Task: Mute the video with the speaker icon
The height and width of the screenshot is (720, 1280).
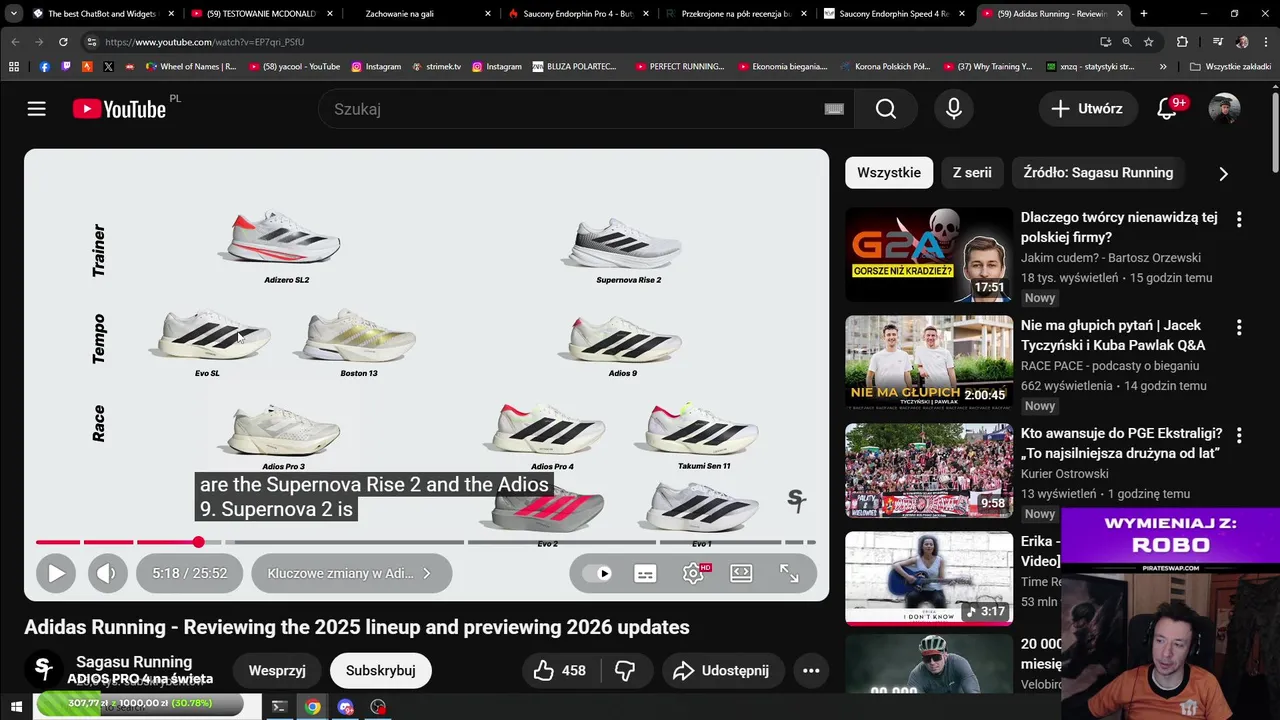Action: tap(107, 573)
